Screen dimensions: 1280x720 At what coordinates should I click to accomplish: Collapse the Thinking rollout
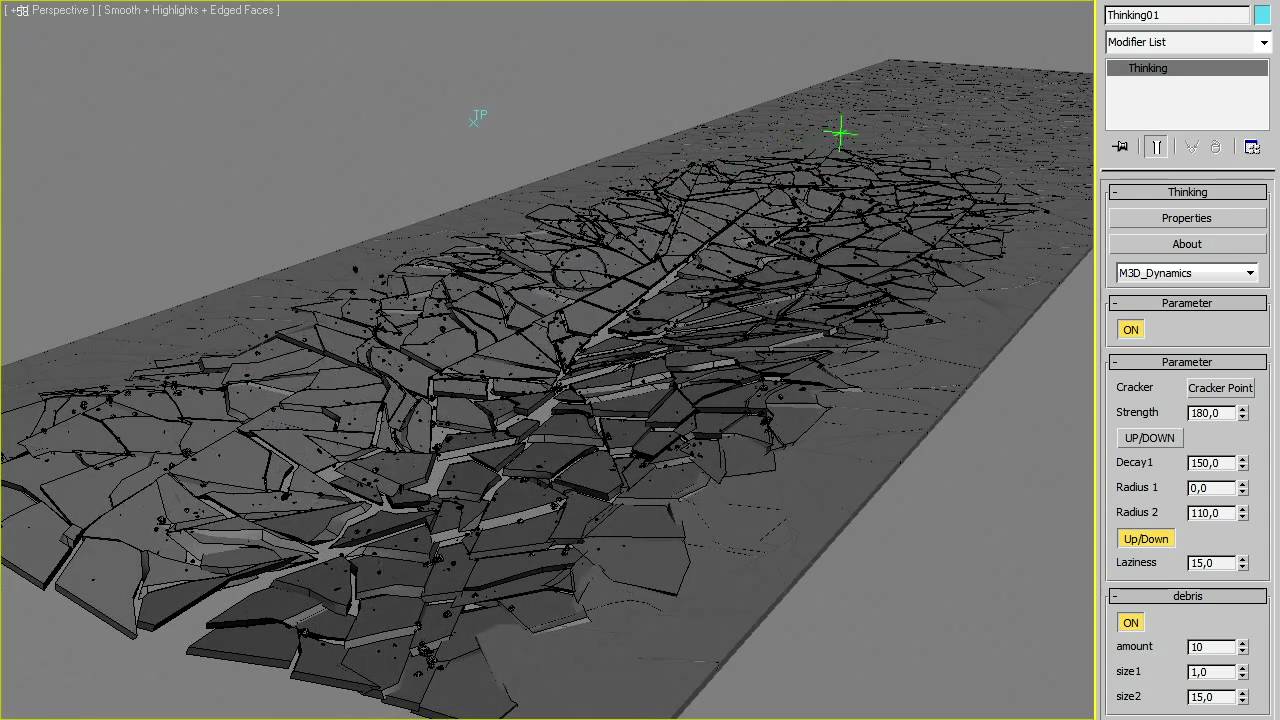coord(1187,192)
